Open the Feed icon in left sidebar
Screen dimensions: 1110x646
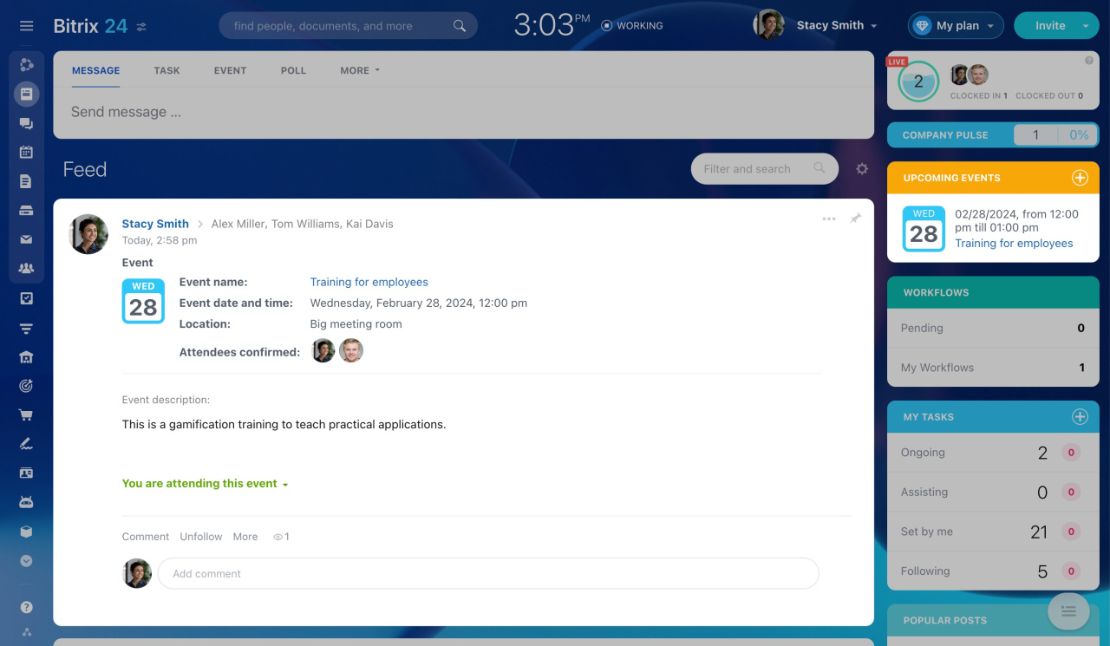pos(26,93)
